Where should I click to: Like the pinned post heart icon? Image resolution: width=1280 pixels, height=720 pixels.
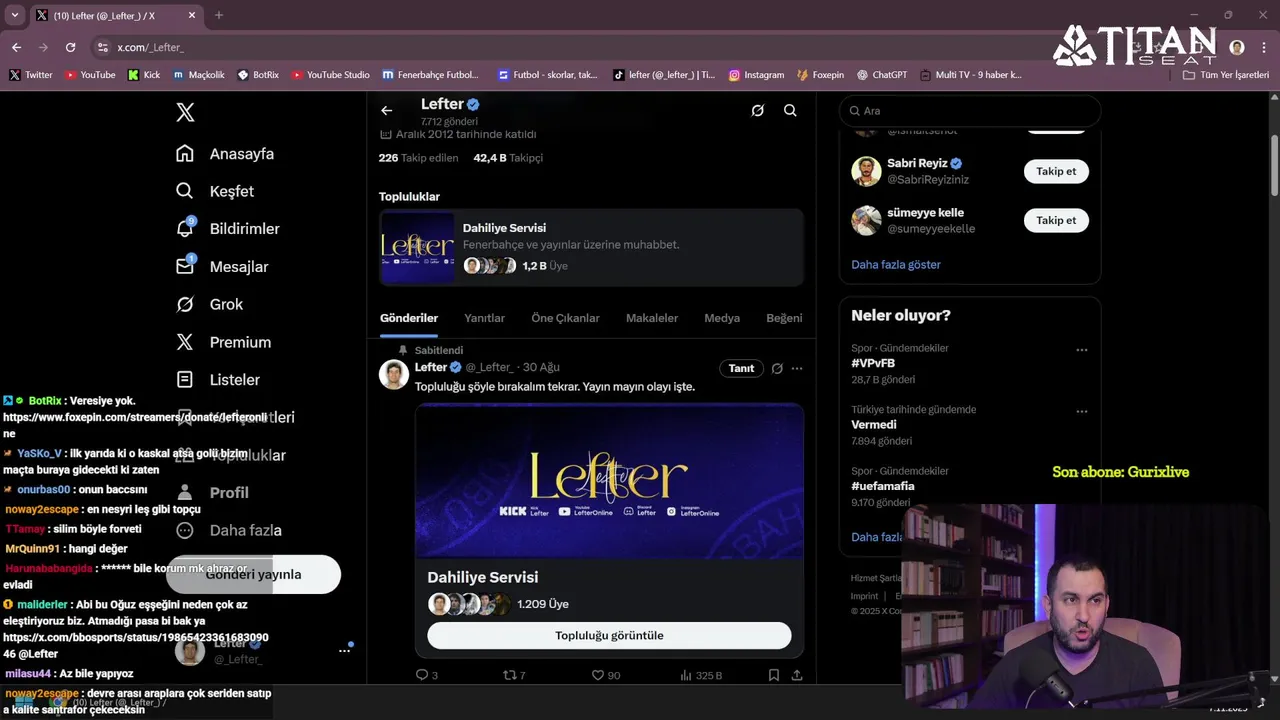click(x=598, y=675)
